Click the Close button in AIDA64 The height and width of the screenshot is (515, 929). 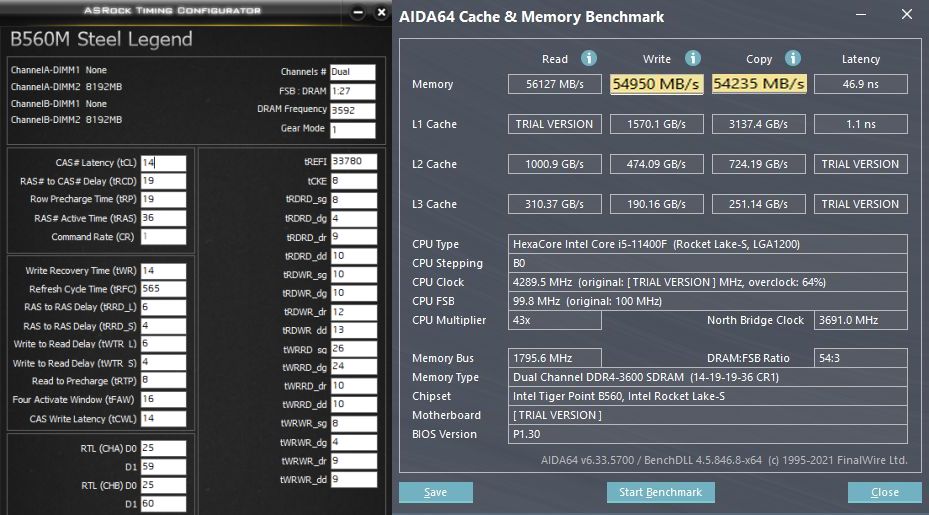coord(885,492)
